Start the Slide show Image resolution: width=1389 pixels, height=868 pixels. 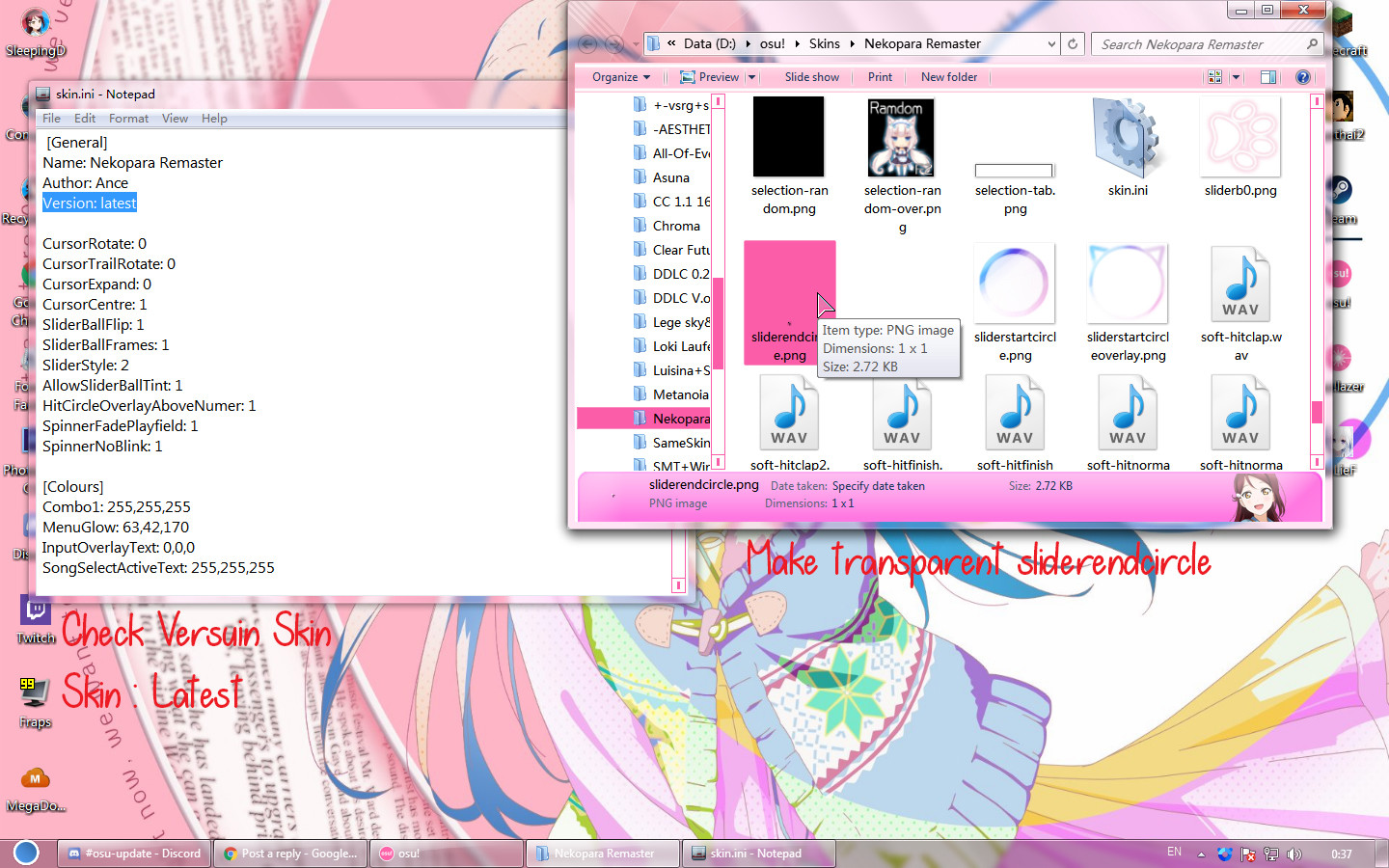coord(811,77)
